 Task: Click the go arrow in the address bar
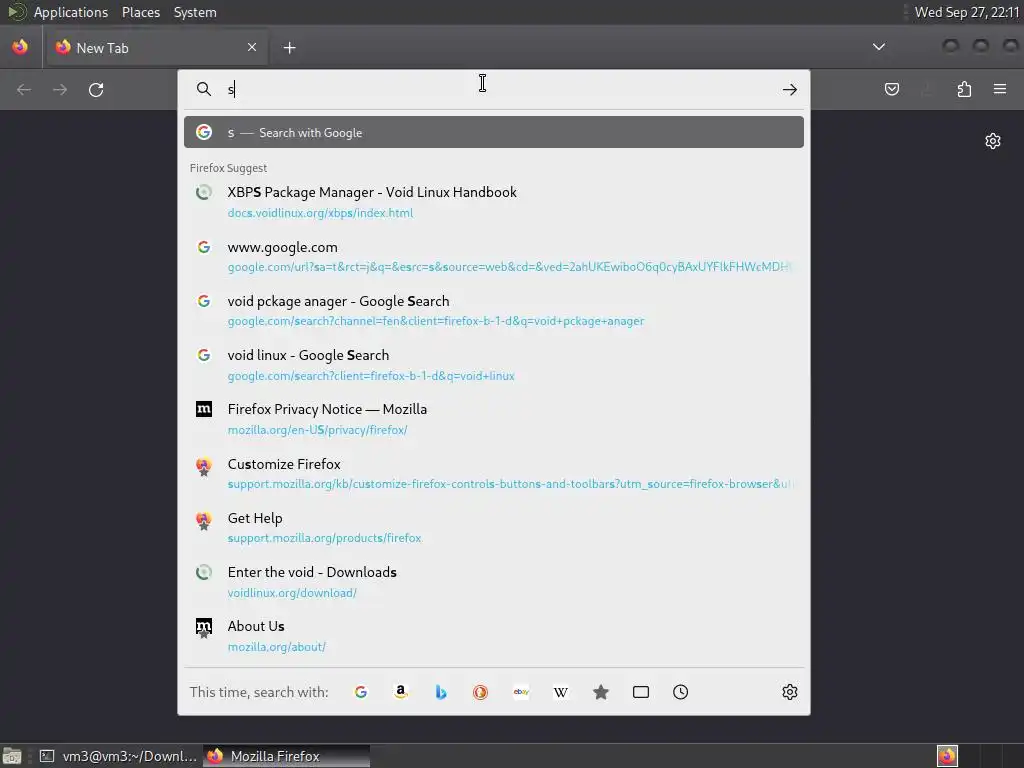pos(790,89)
